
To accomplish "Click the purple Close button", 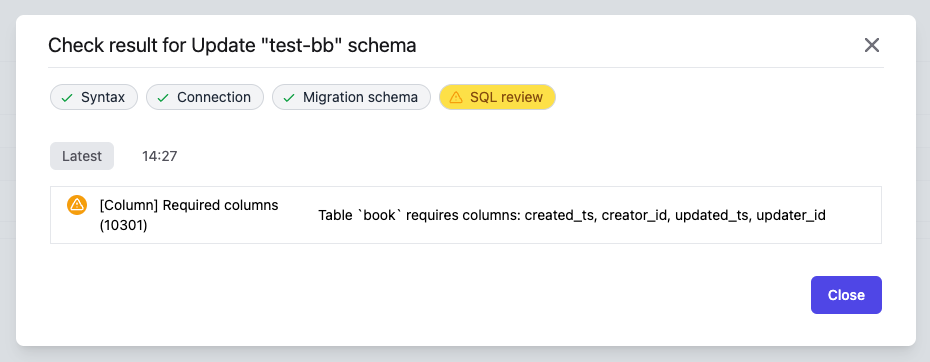I will (846, 295).
